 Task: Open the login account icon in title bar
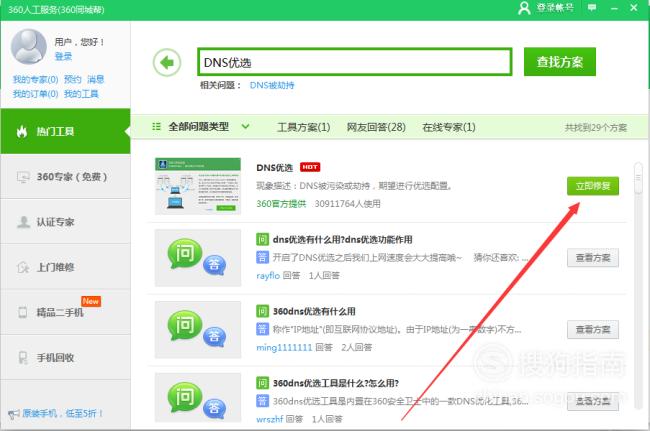[524, 8]
